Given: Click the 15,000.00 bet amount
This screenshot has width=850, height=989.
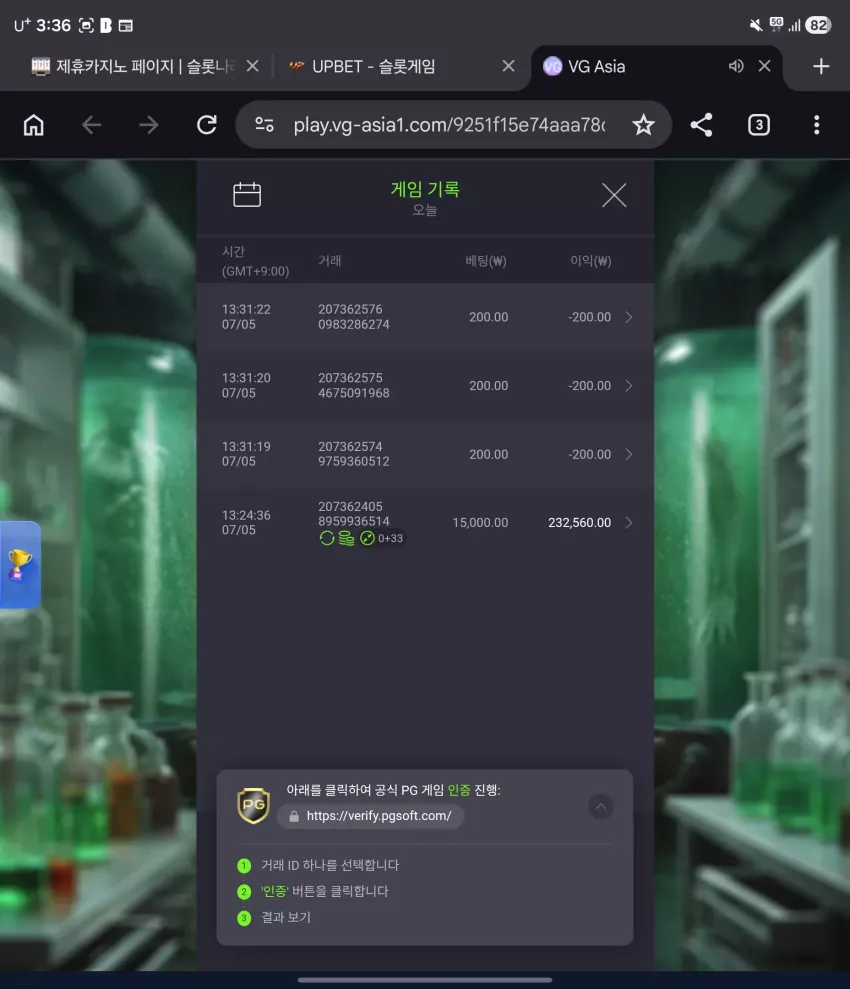Looking at the screenshot, I should point(480,523).
